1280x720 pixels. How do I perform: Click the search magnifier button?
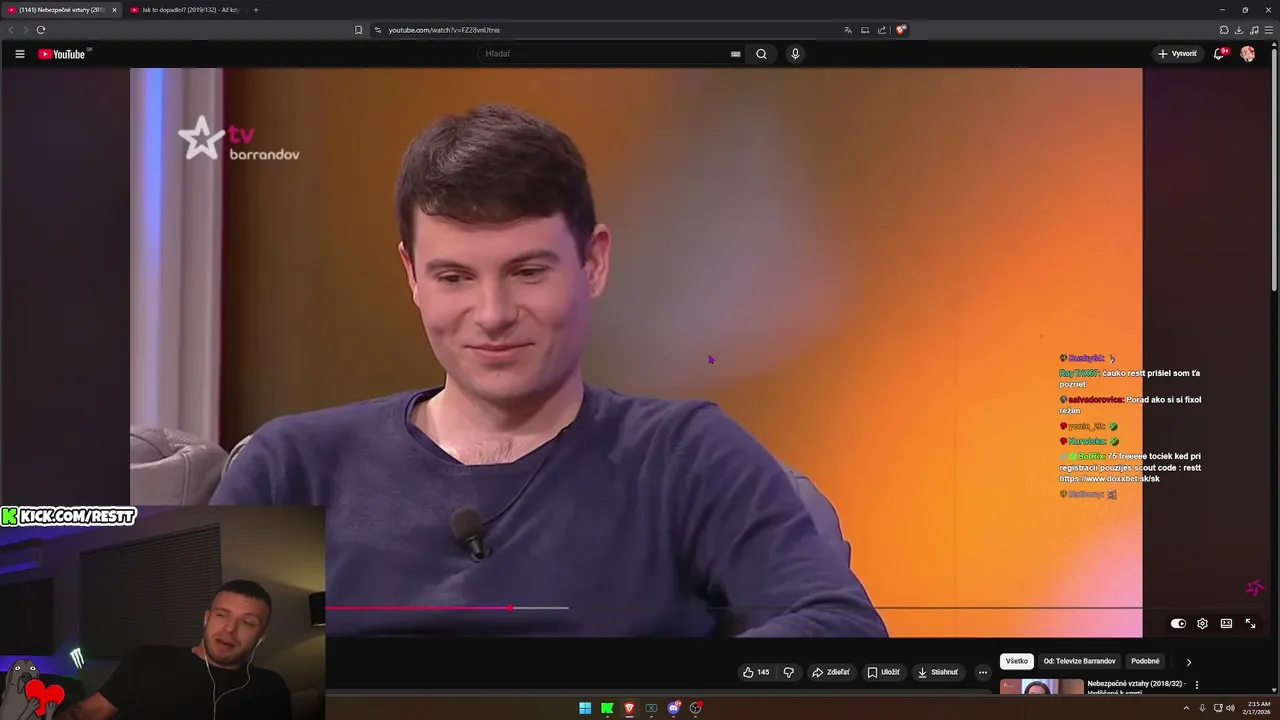pos(761,54)
